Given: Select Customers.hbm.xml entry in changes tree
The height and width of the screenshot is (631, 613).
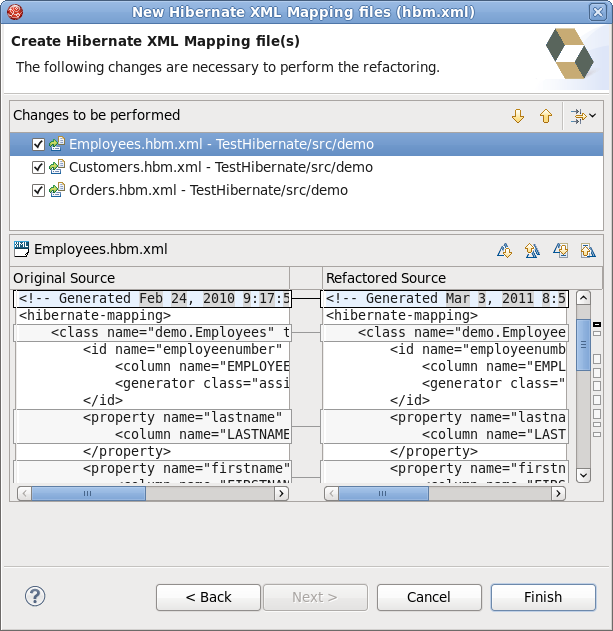Looking at the screenshot, I should [x=220, y=167].
